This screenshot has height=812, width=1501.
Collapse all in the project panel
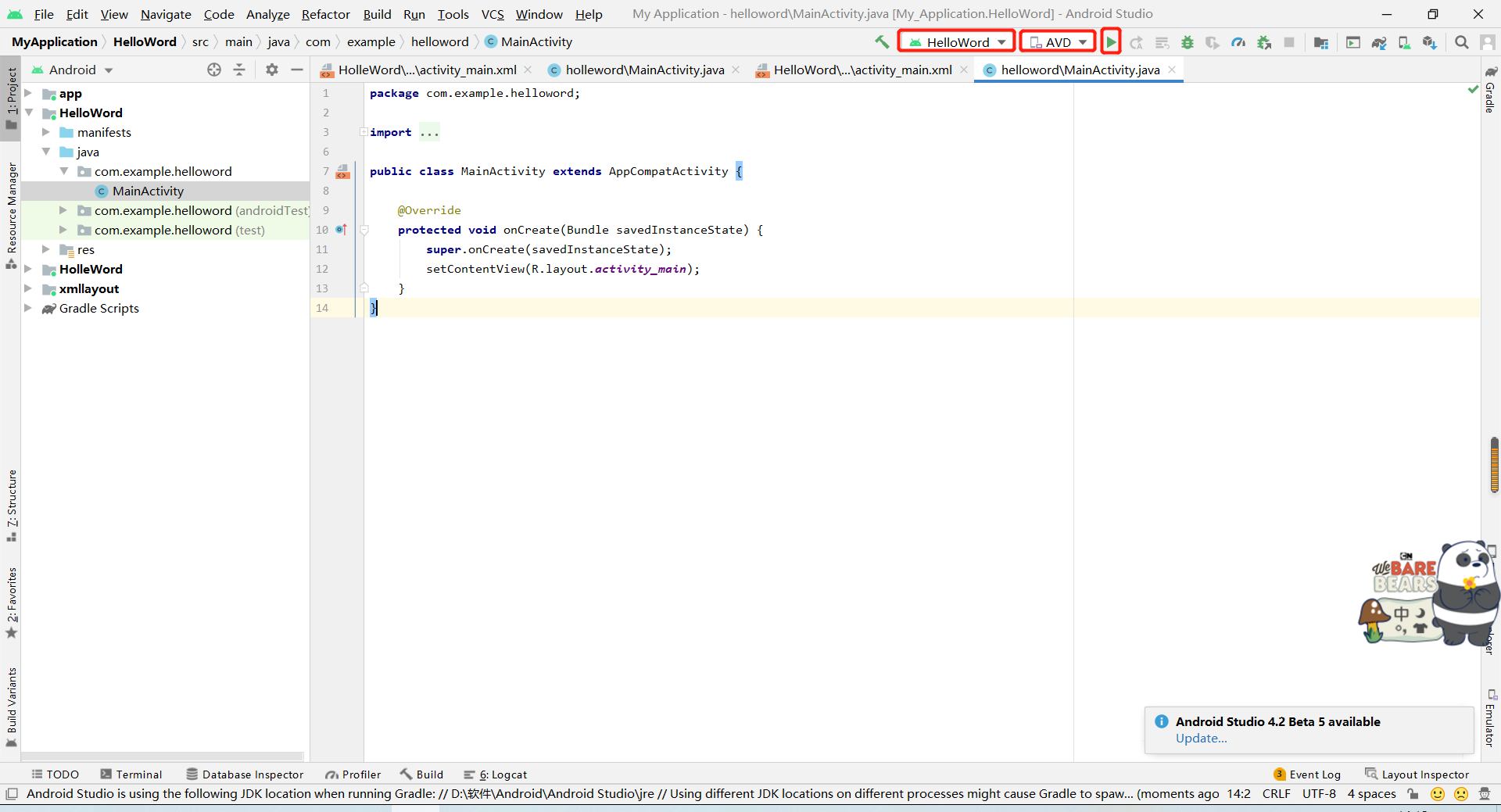[x=239, y=70]
